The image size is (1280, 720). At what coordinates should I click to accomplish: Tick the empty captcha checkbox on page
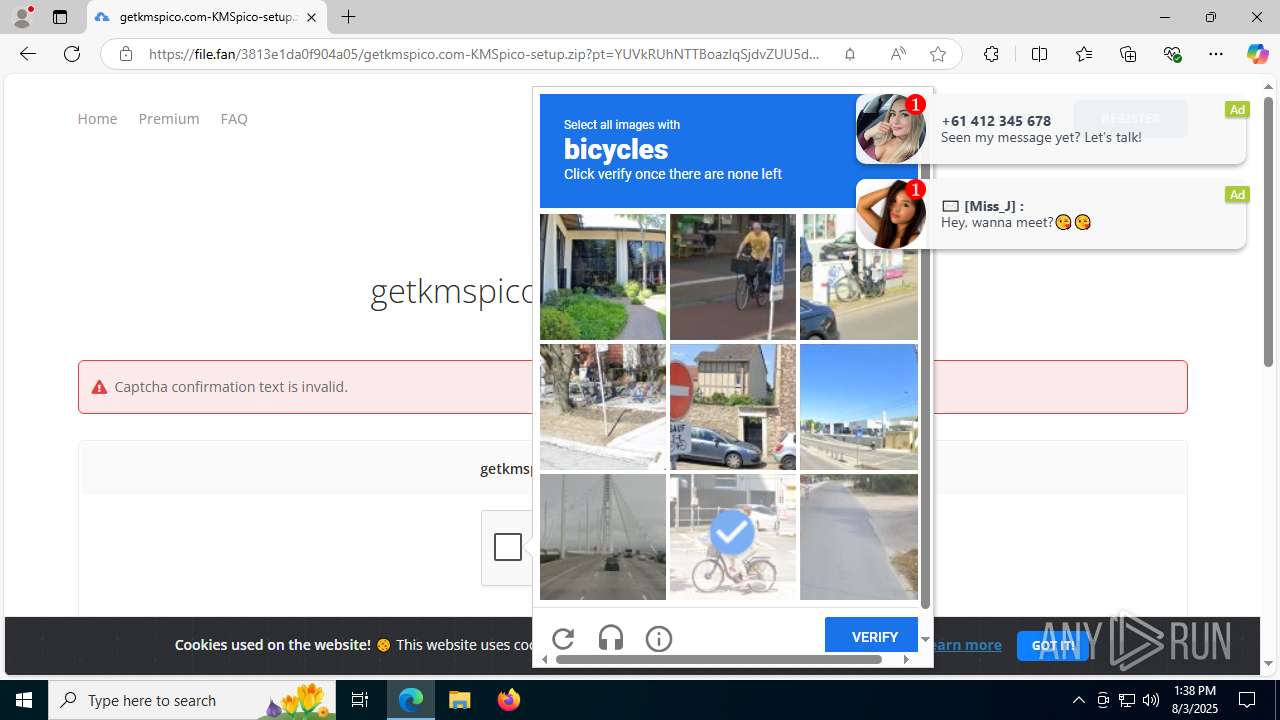click(508, 547)
